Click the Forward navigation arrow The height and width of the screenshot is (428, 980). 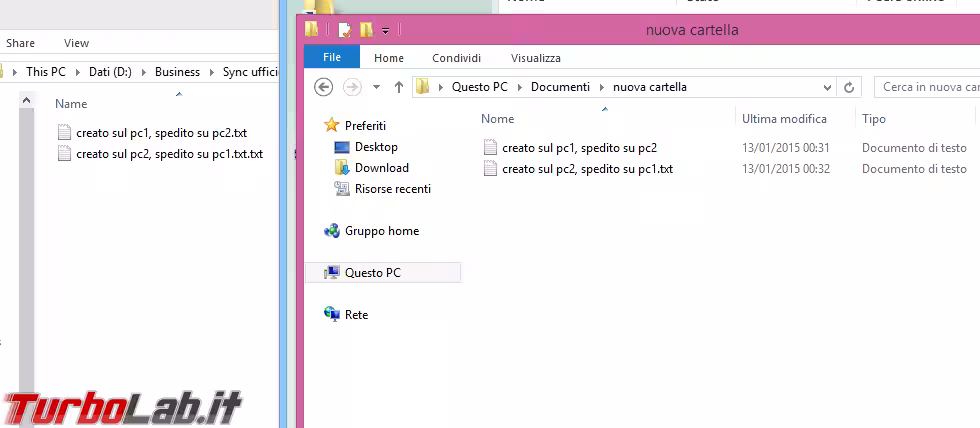[x=352, y=87]
